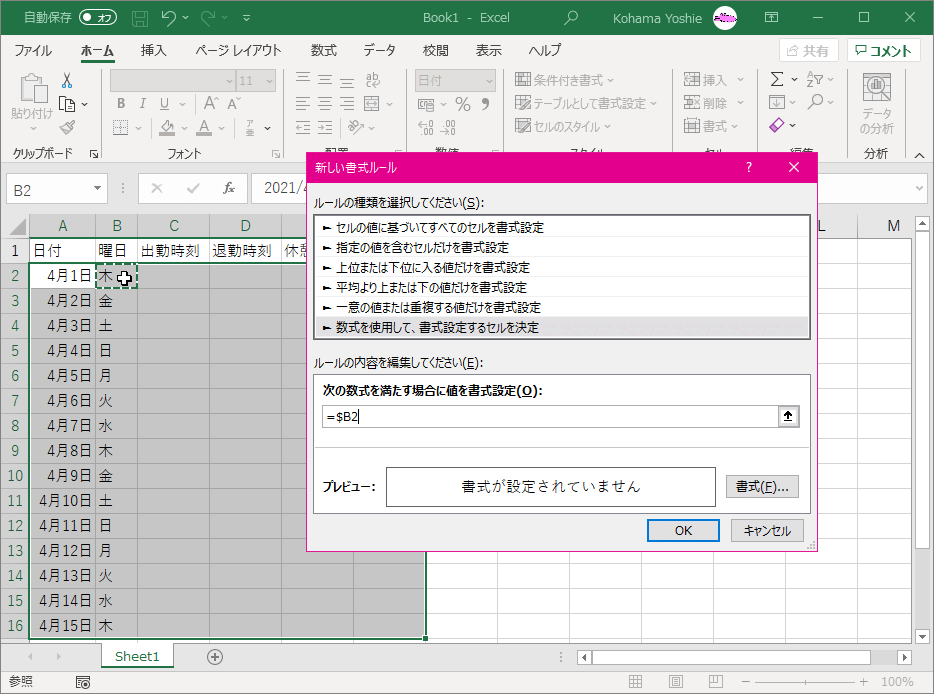Click the Undo arrow icon
Viewport: 934px width, 694px height.
coord(169,18)
